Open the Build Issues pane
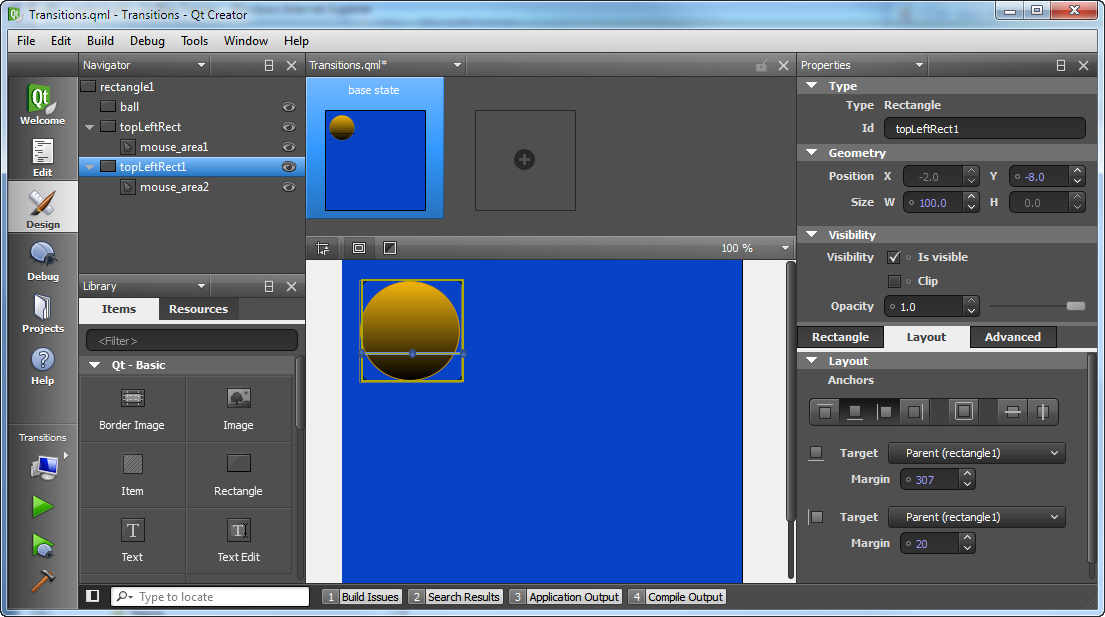 click(370, 597)
